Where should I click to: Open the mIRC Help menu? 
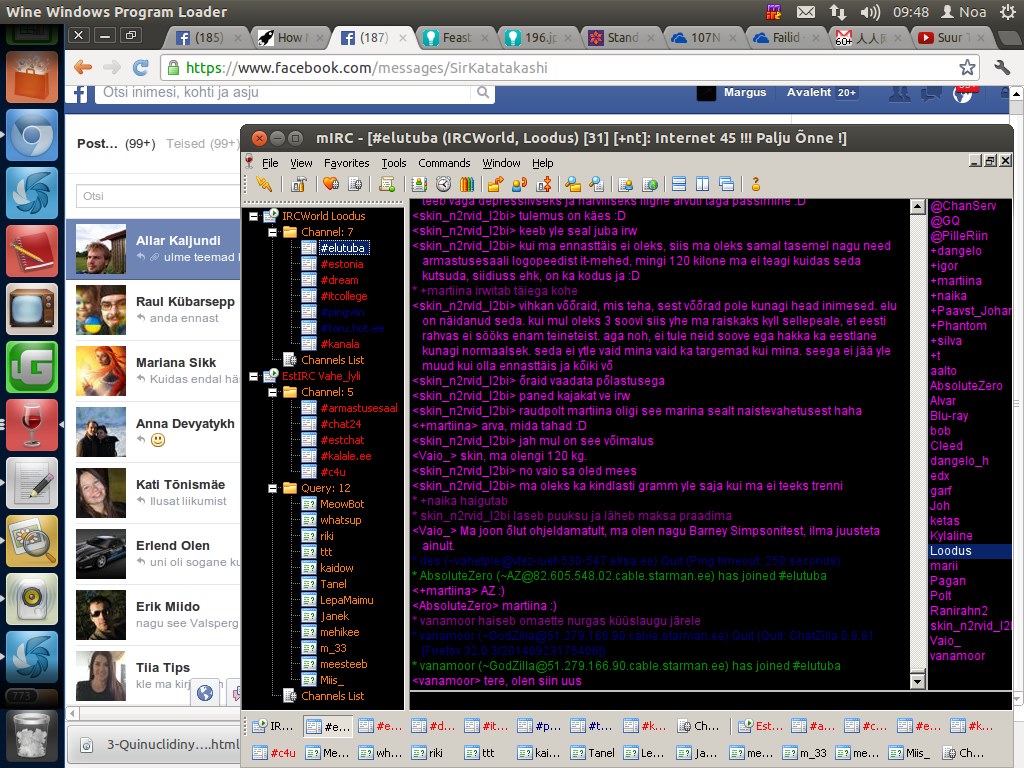point(542,163)
